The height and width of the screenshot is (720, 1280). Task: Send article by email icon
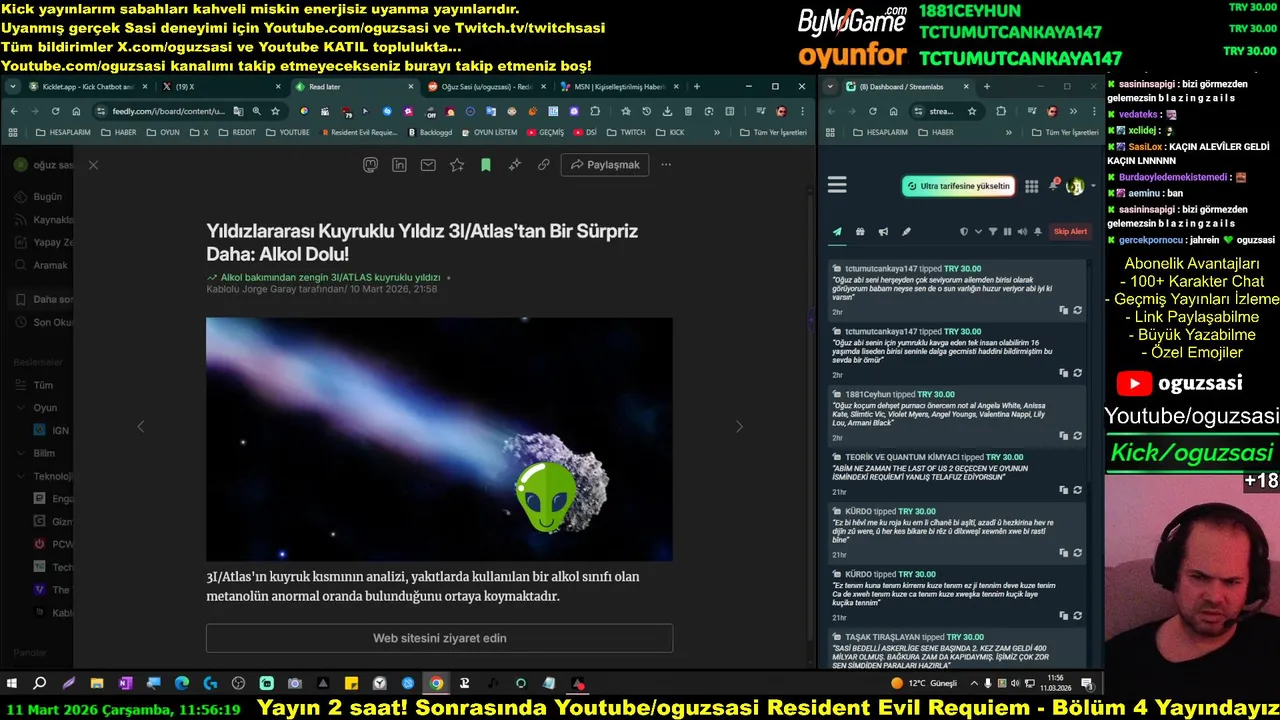click(x=428, y=165)
